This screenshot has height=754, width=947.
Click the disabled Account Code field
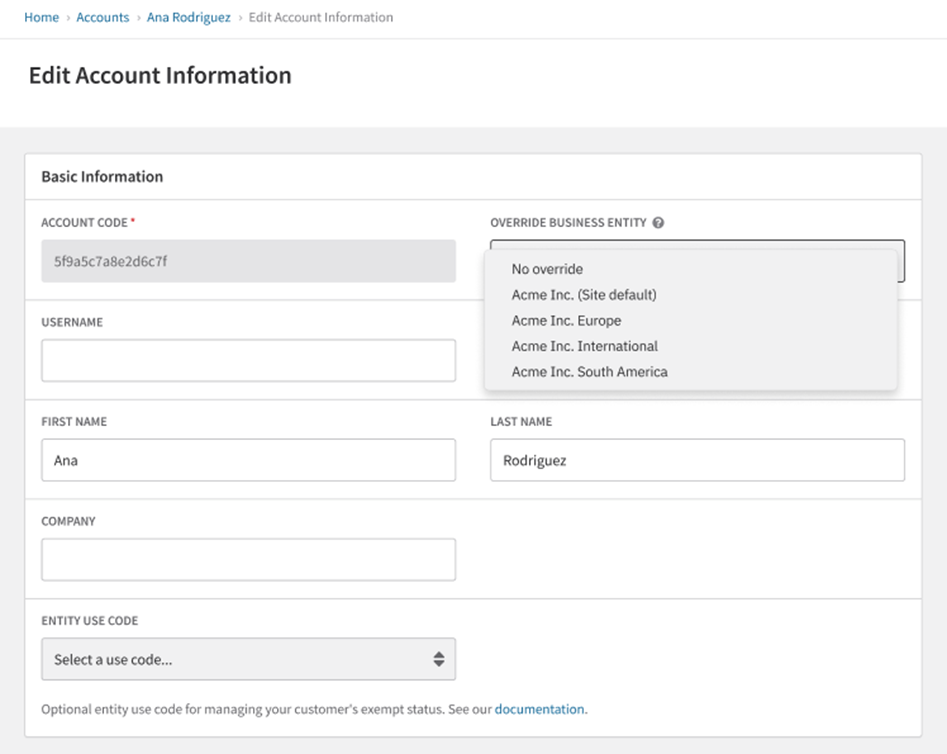[248, 261]
